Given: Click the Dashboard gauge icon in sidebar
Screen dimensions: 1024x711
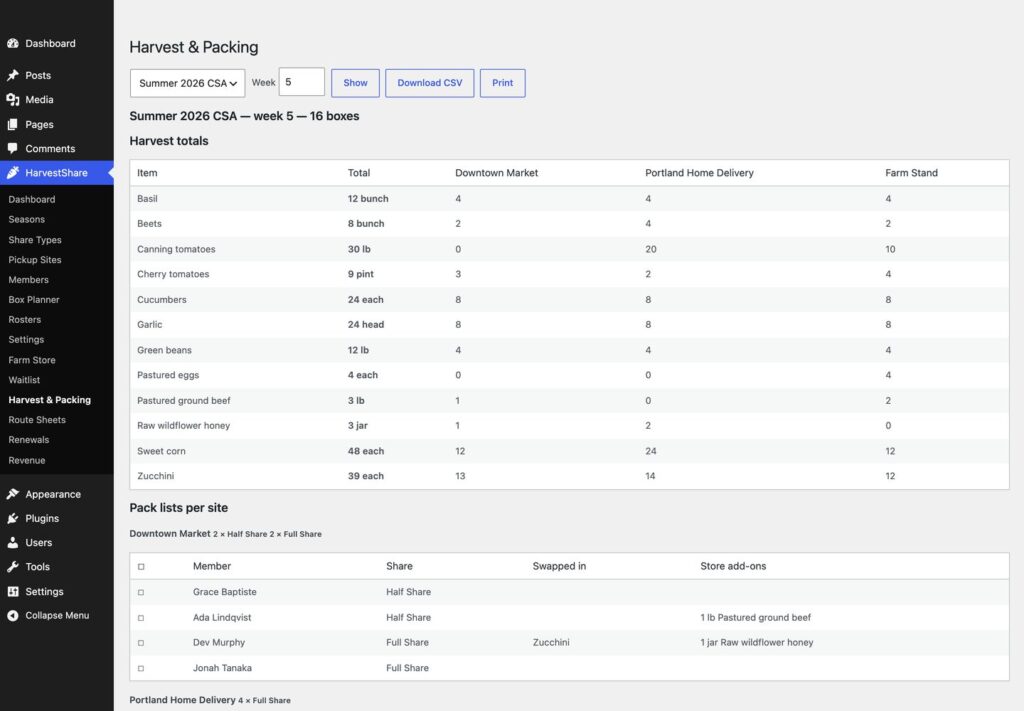Looking at the screenshot, I should tap(12, 44).
